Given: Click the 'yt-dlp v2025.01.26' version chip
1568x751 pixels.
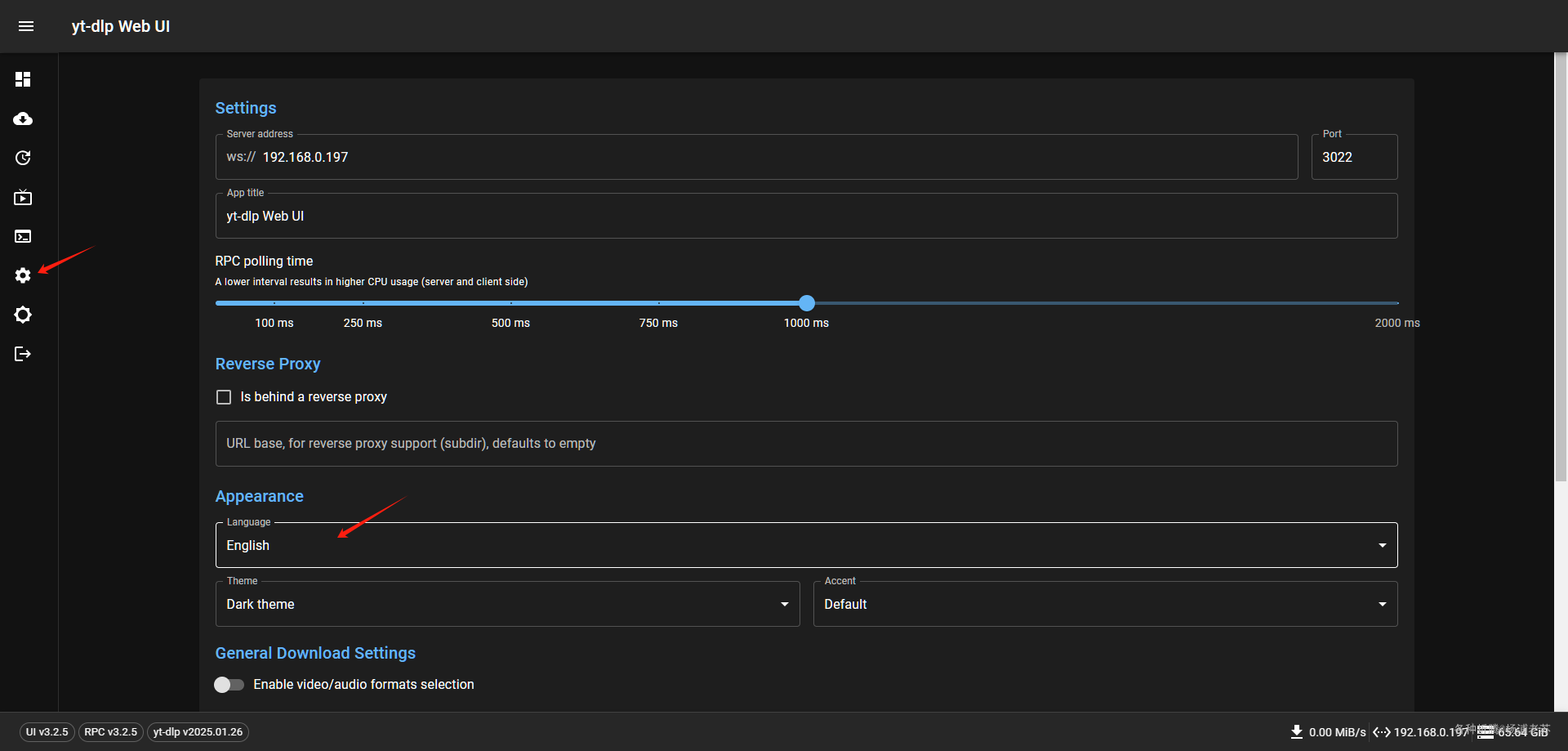Looking at the screenshot, I should [198, 732].
